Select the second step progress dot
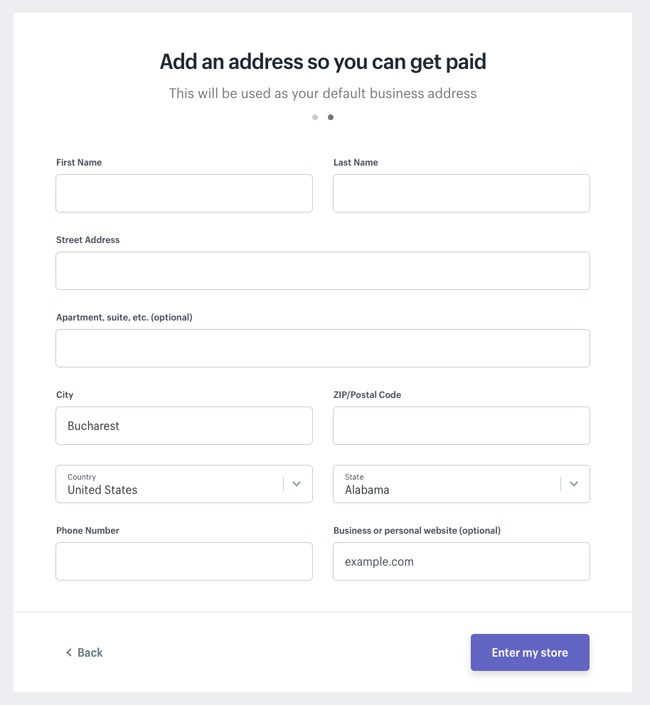This screenshot has height=705, width=650. 330,117
